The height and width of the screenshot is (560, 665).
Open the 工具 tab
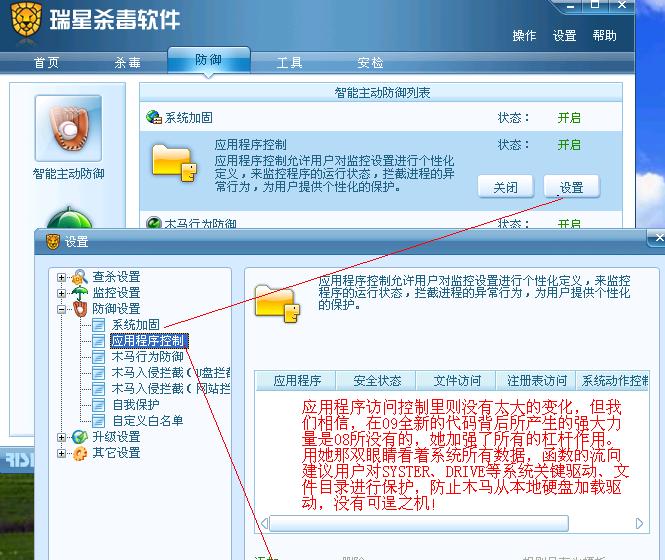click(x=290, y=63)
